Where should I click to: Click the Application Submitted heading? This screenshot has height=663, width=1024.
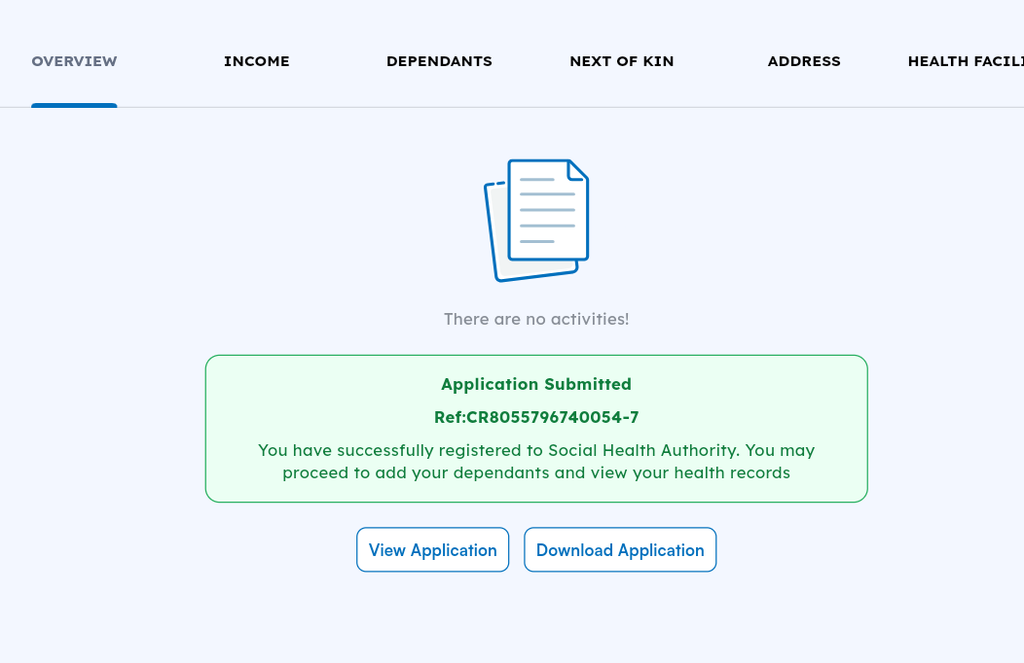536,384
